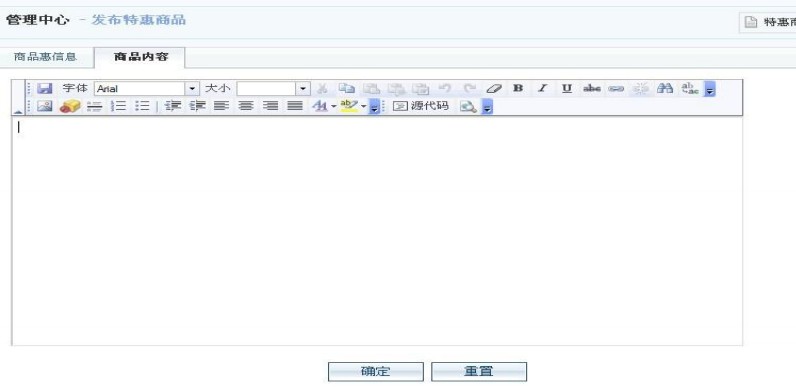796x390 pixels.
Task: Click inside the editor text area
Action: pos(377,231)
